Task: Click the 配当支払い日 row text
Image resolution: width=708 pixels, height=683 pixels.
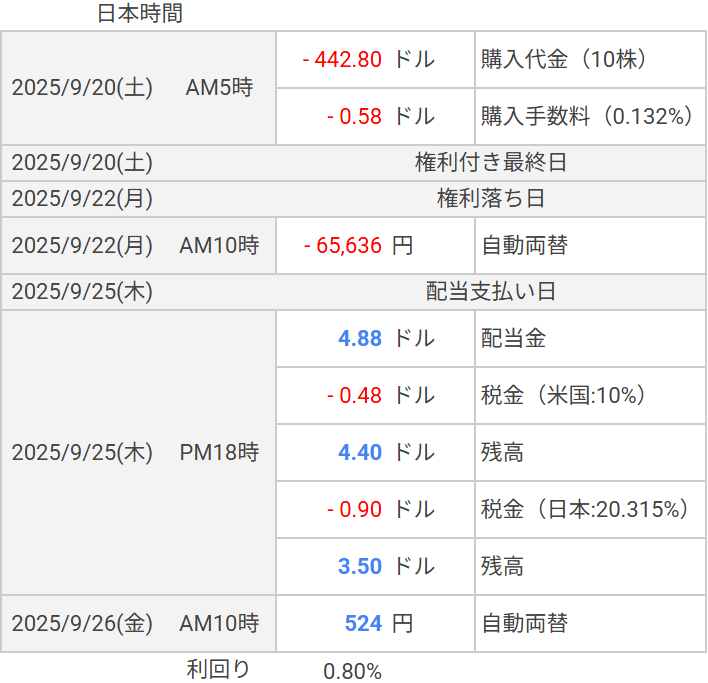Action: 491,292
